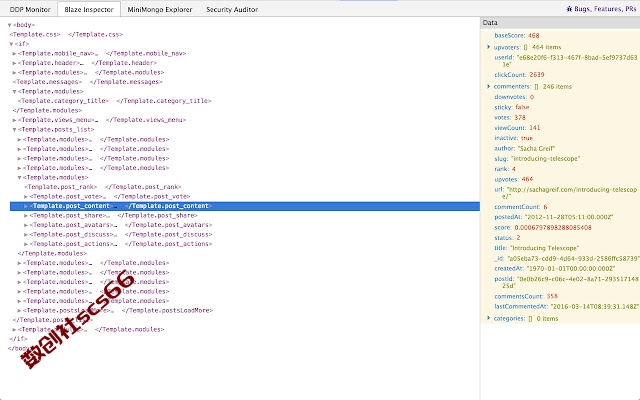Click the commentCount value 6

coord(545,207)
